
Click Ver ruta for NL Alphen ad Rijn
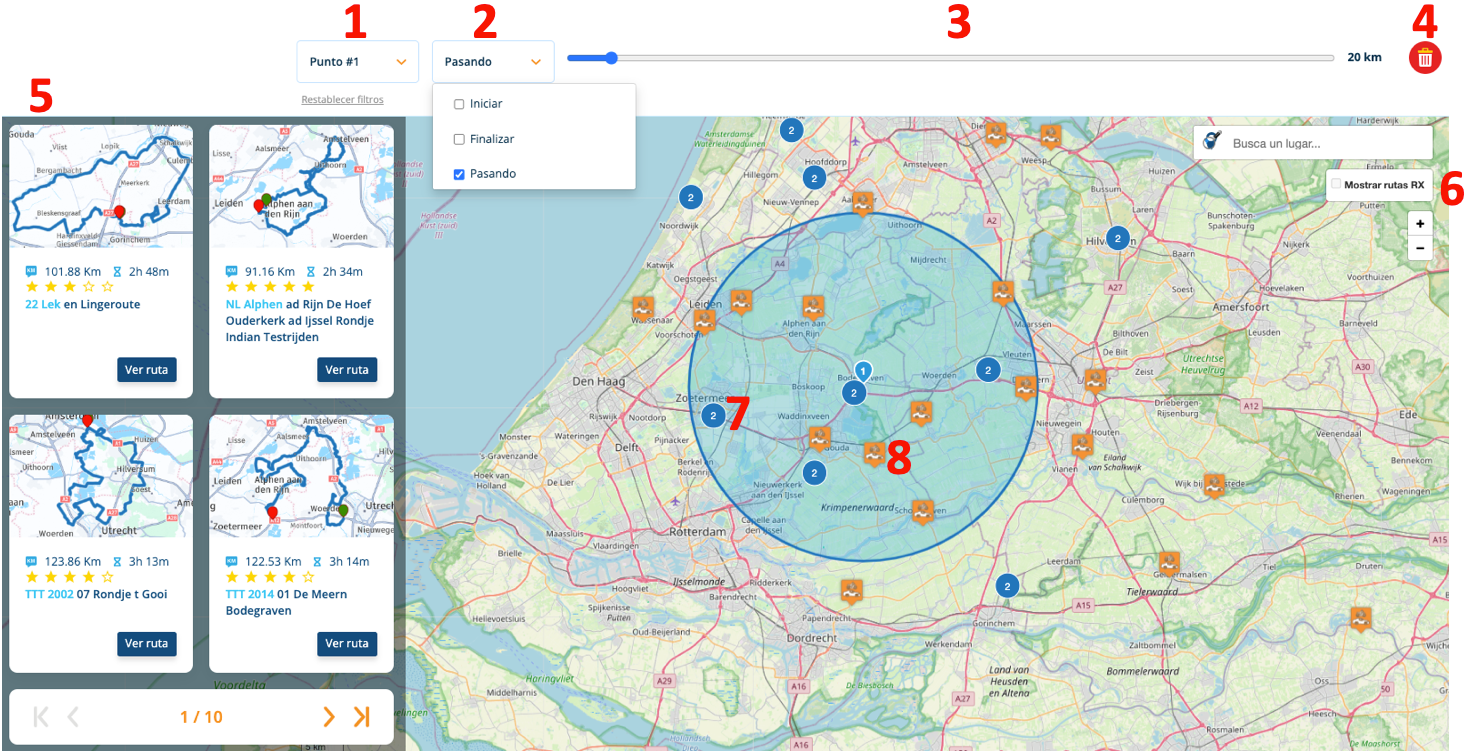coord(347,369)
